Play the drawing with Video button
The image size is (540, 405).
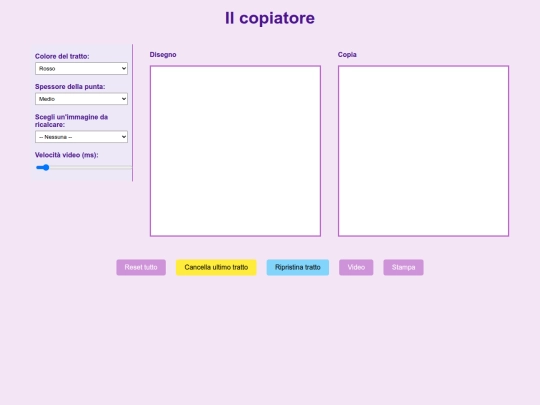pyautogui.click(x=356, y=267)
